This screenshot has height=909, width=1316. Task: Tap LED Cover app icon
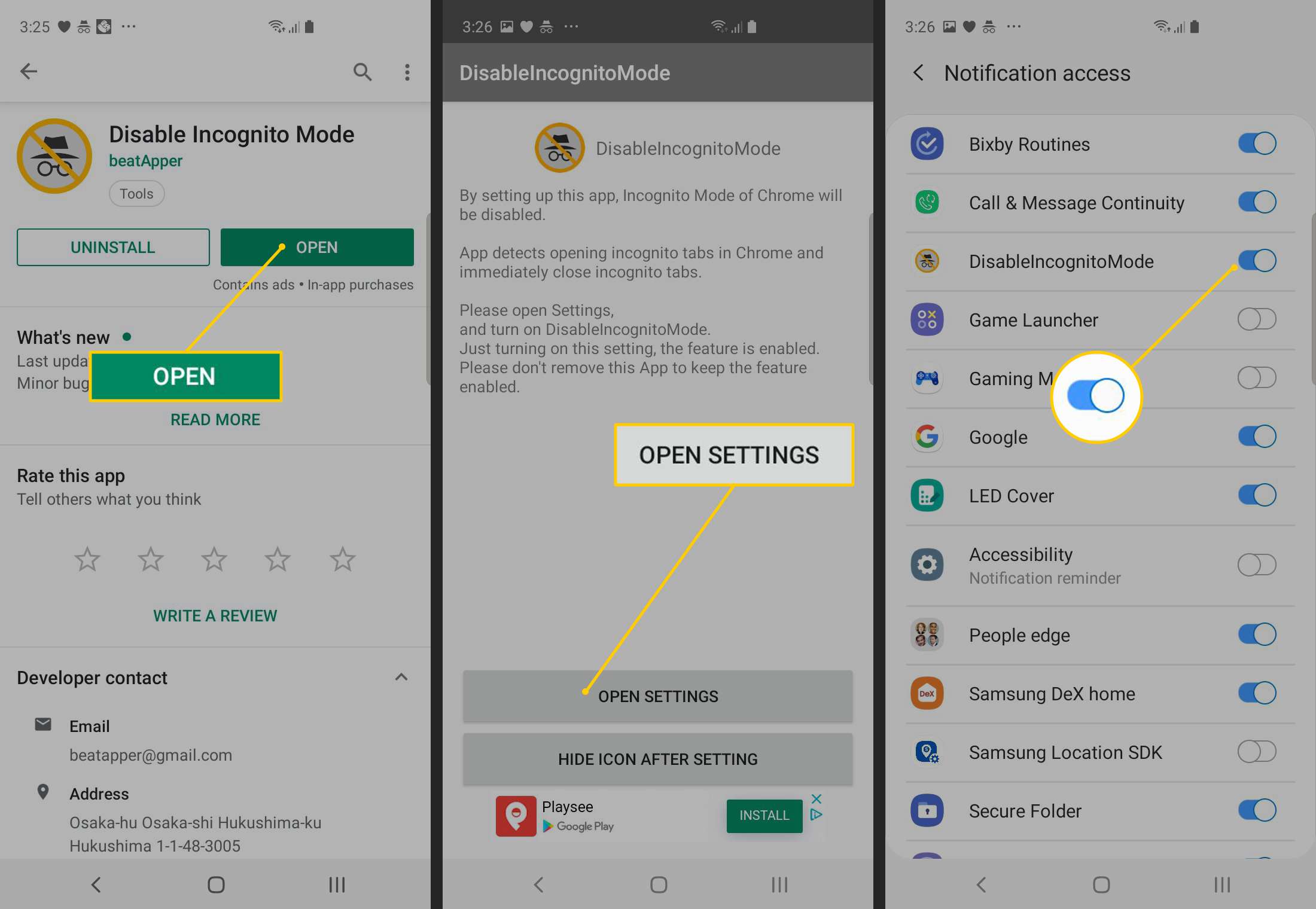click(x=927, y=495)
